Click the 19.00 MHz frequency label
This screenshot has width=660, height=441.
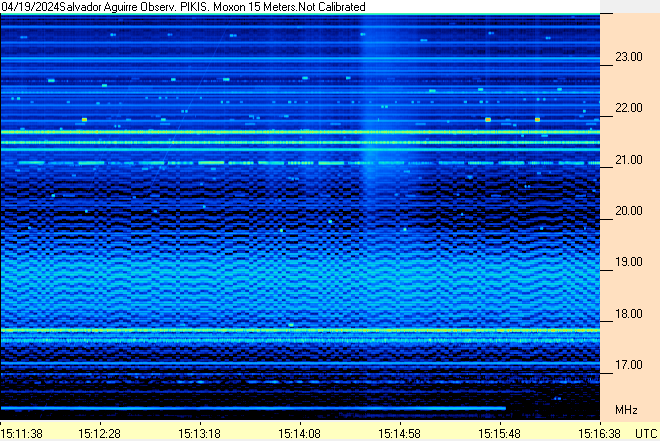pyautogui.click(x=629, y=262)
